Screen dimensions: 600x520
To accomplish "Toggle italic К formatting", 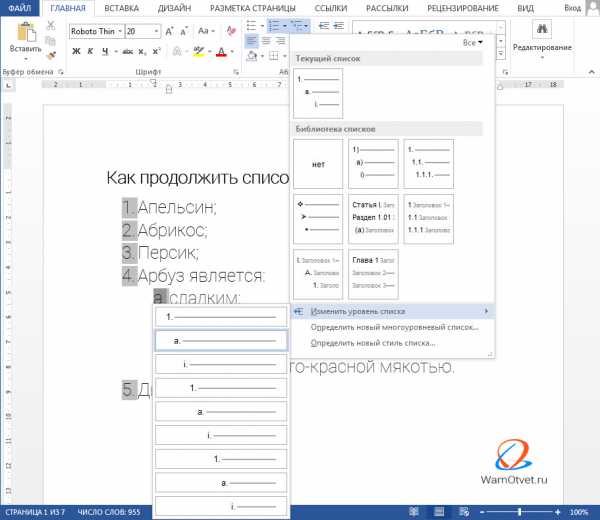I will (90, 51).
